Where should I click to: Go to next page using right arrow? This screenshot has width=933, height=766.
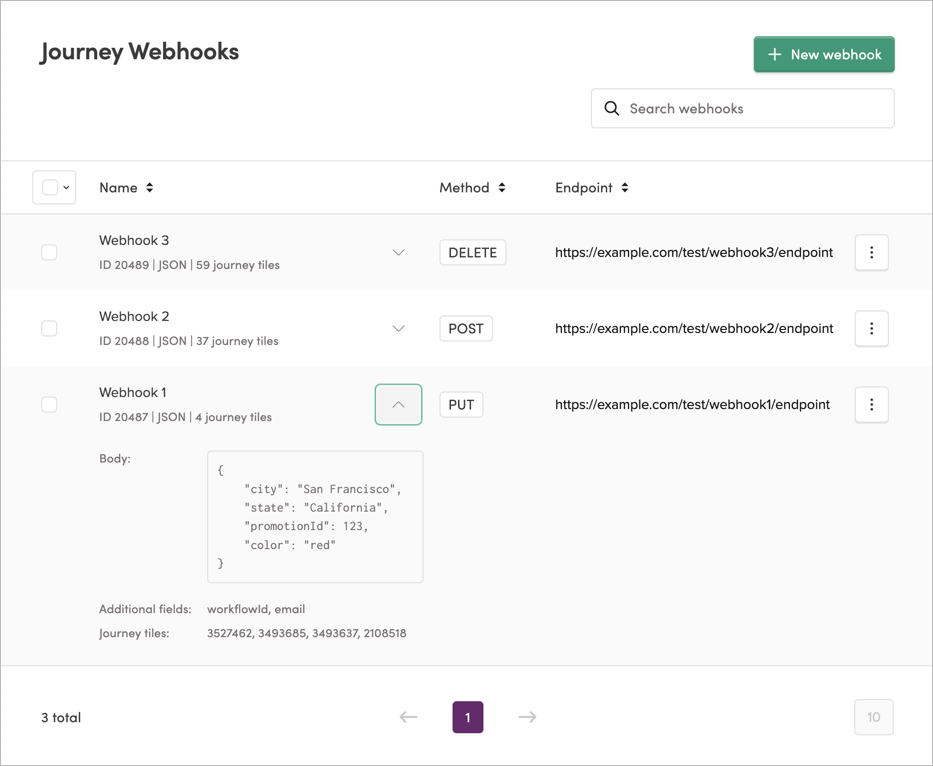tap(527, 717)
